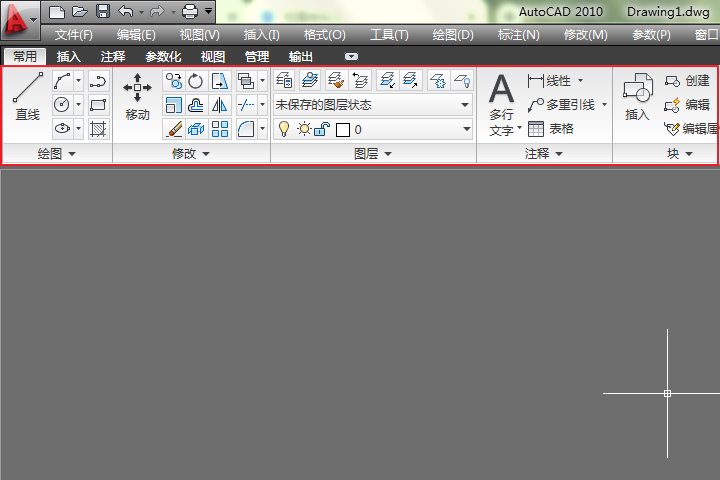The width and height of the screenshot is (720, 480).
Task: Select the Circle tool
Action: [x=62, y=105]
